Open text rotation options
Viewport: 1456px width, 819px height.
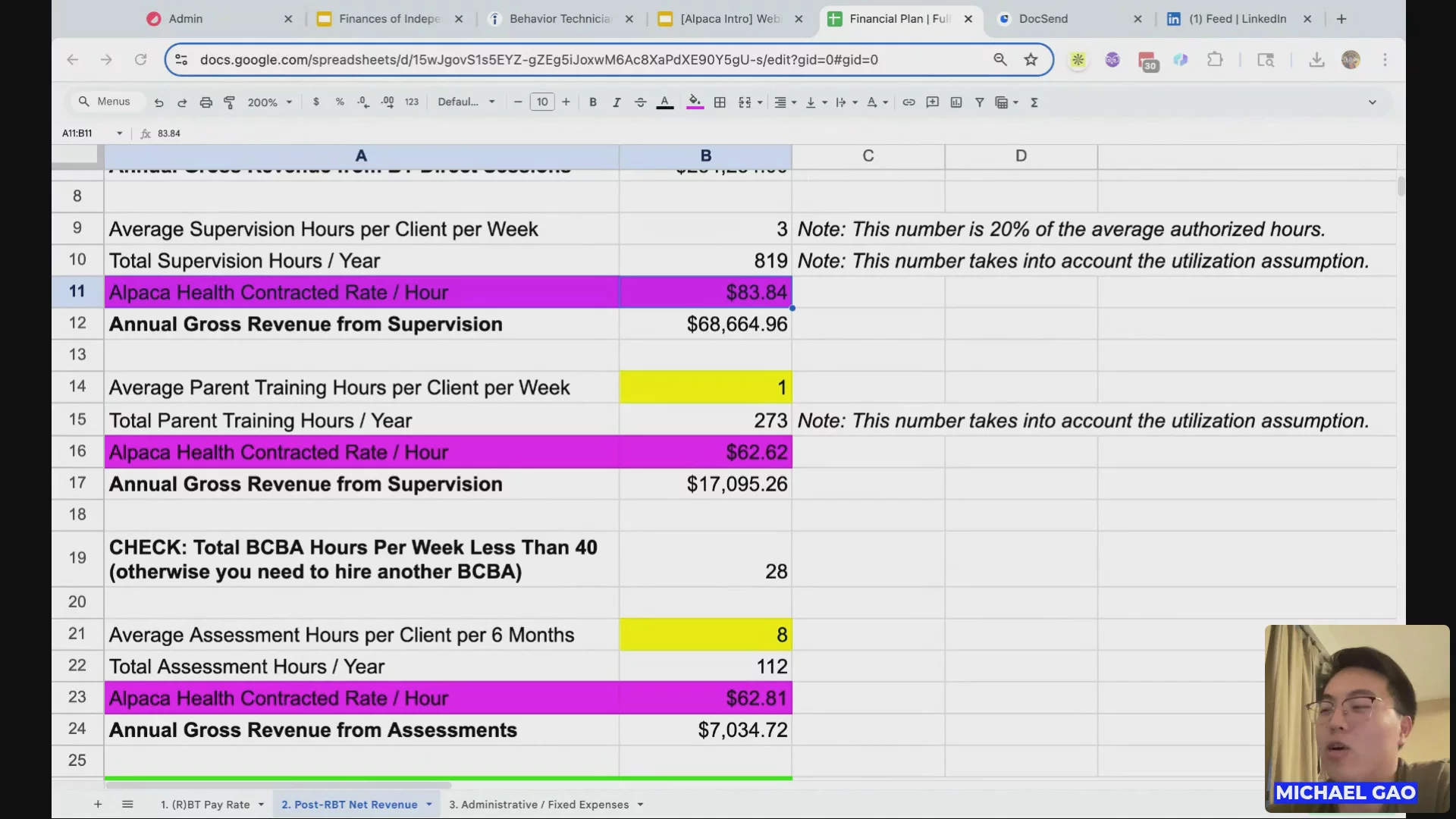(877, 102)
